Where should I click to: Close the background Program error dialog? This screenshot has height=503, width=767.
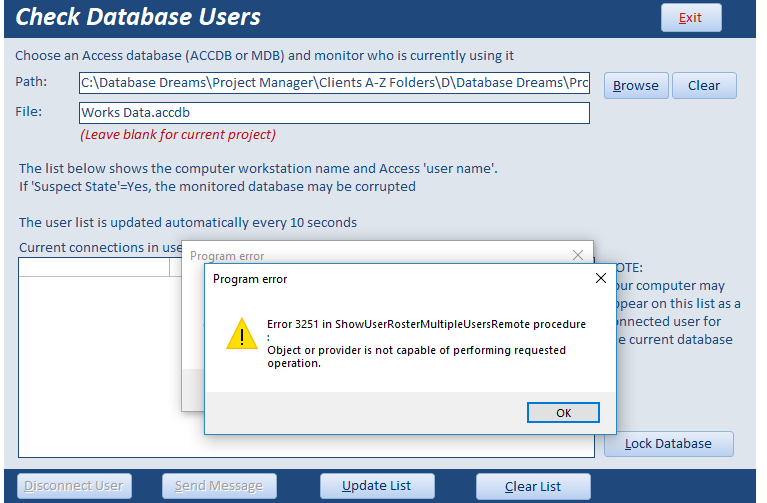[x=577, y=256]
